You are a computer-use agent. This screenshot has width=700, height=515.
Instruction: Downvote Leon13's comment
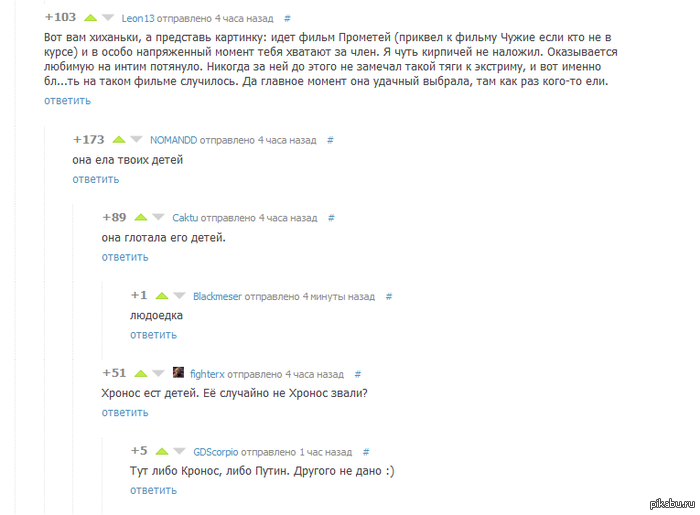click(108, 18)
